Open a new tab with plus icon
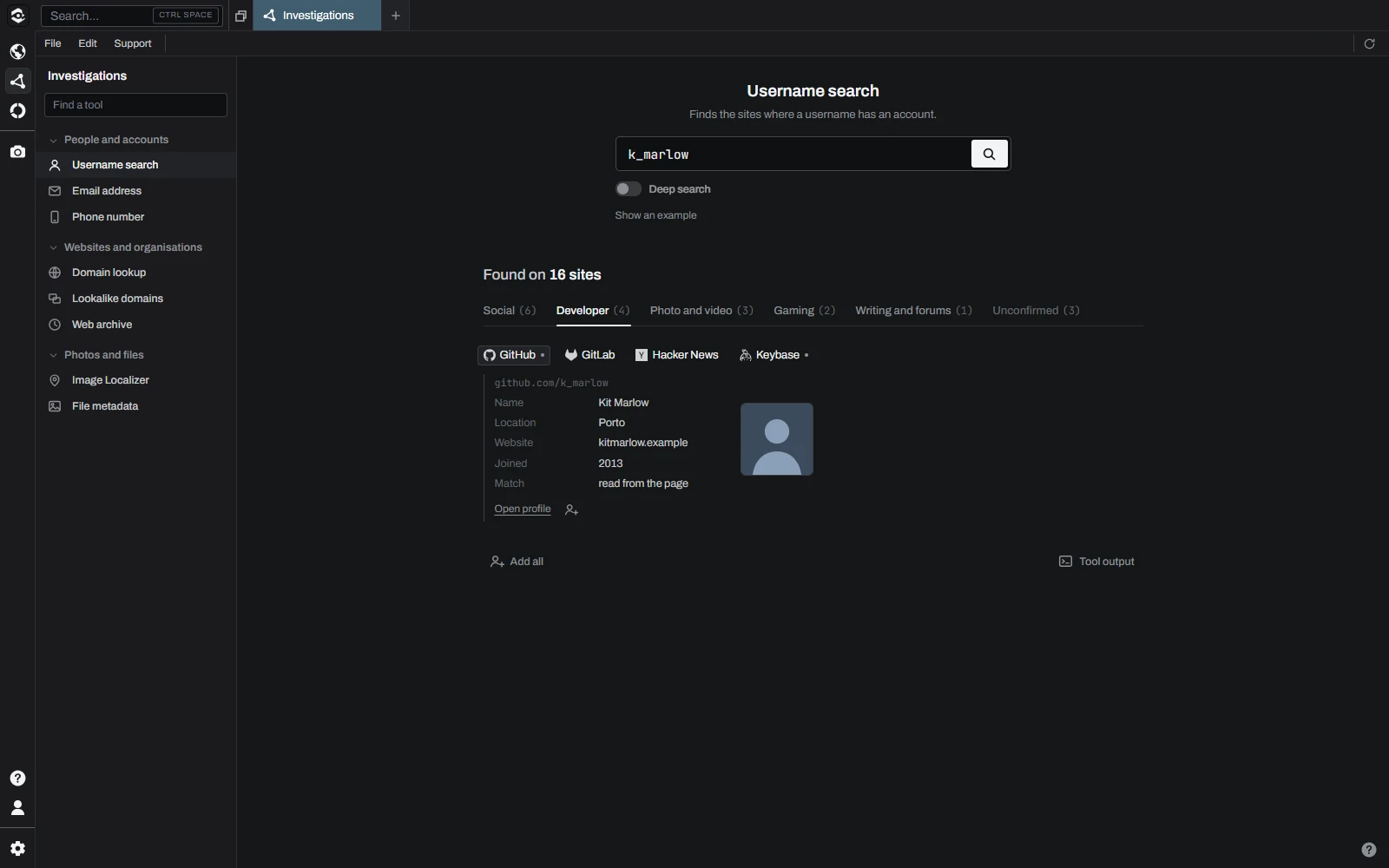Viewport: 1389px width, 868px height. click(396, 16)
